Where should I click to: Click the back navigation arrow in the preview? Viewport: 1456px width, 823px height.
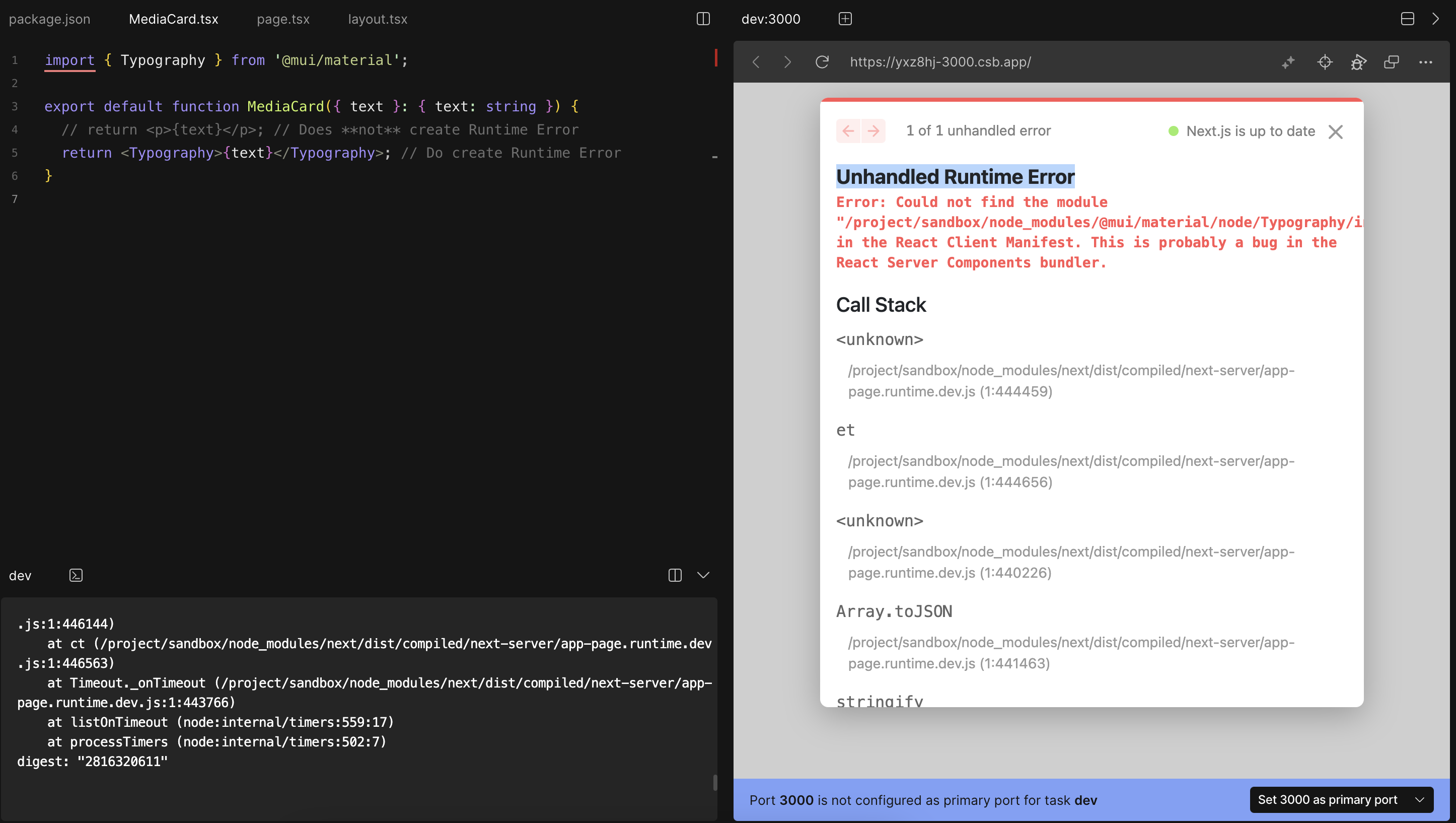756,62
